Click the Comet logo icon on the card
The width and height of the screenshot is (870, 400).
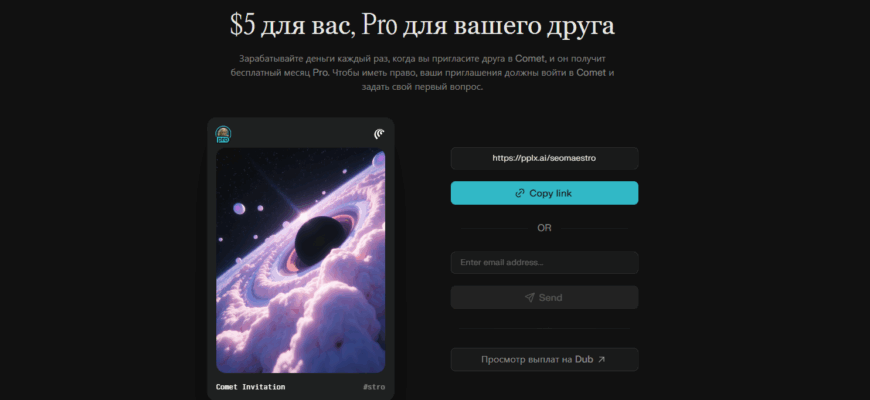click(380, 134)
